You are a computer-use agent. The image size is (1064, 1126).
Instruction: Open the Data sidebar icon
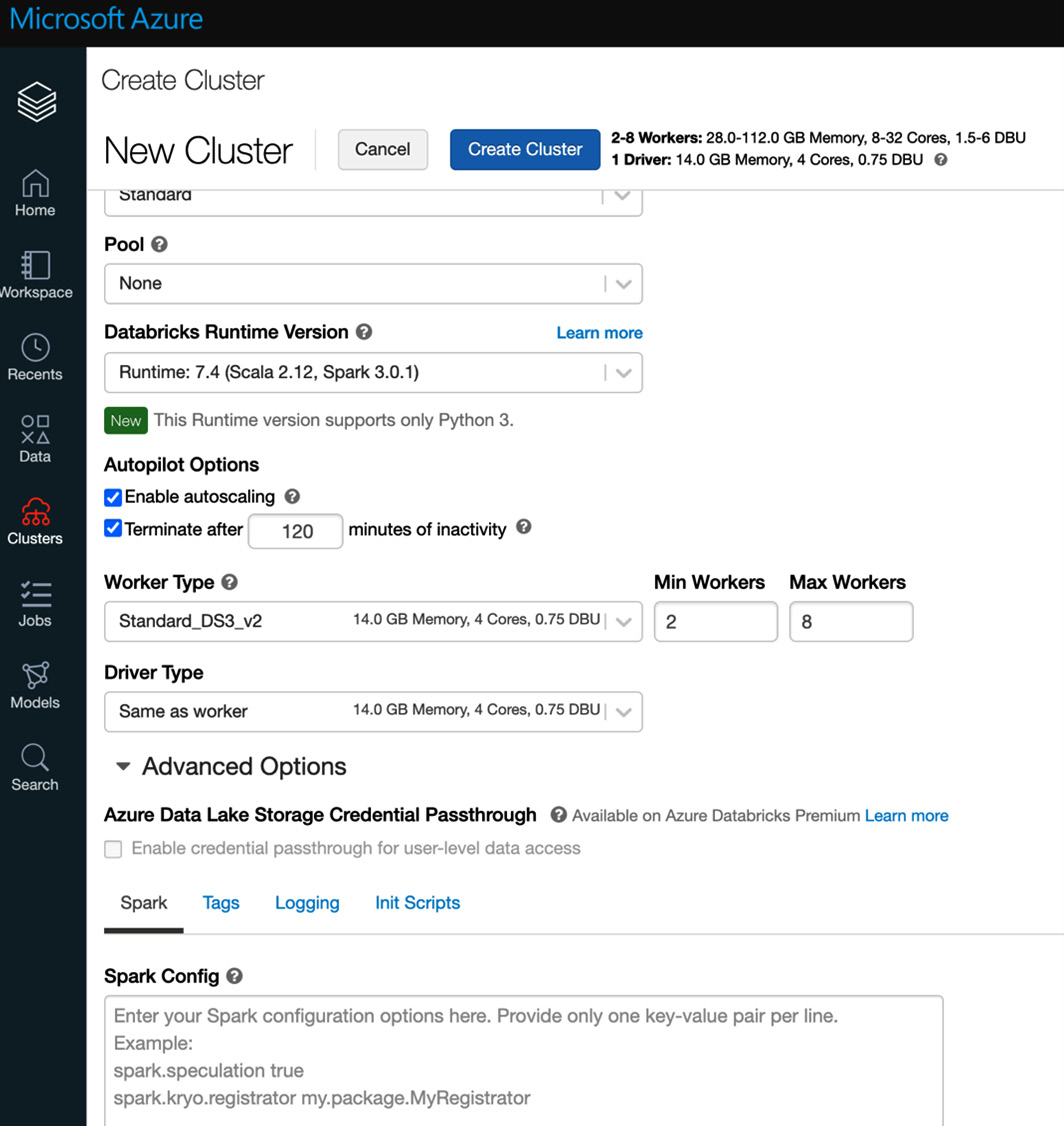[35, 439]
